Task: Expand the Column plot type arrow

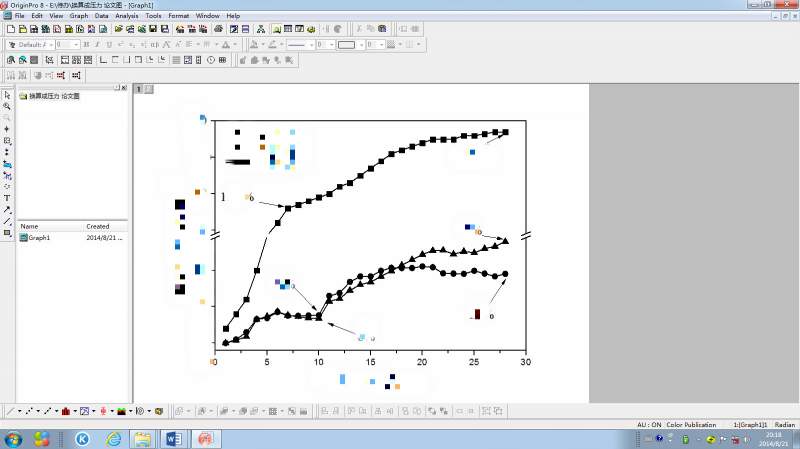Action: click(75, 411)
